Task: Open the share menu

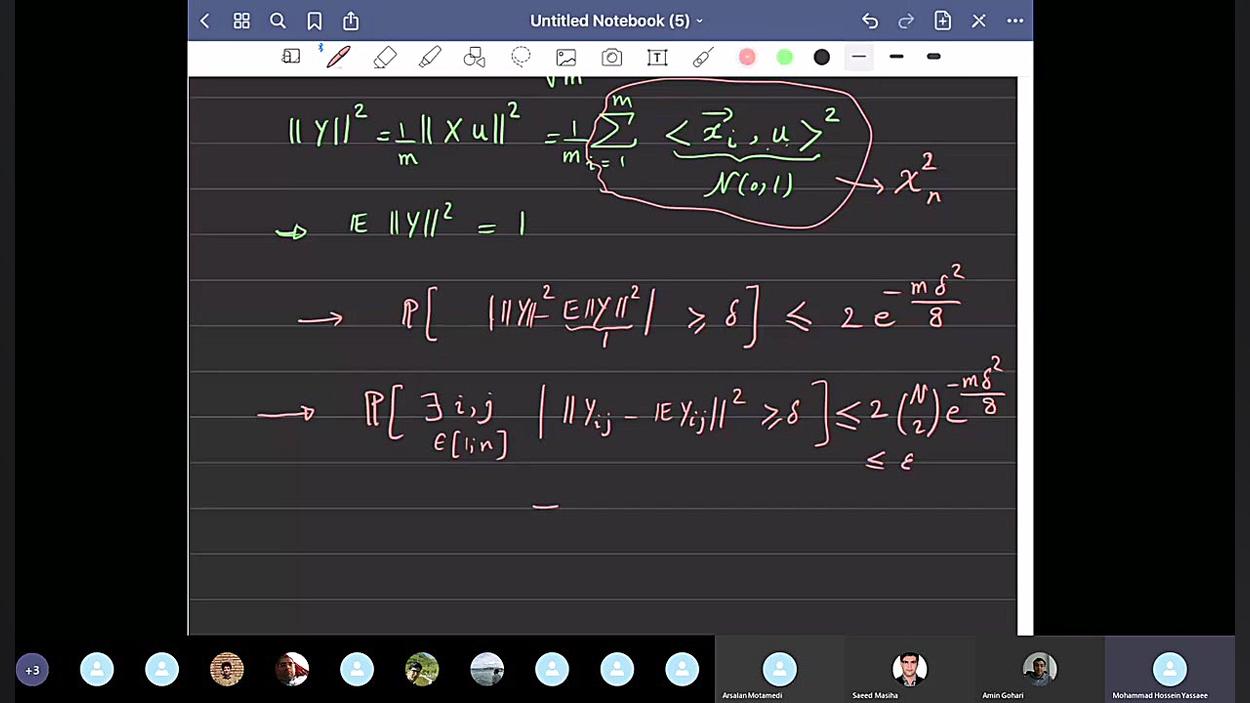Action: tap(350, 20)
